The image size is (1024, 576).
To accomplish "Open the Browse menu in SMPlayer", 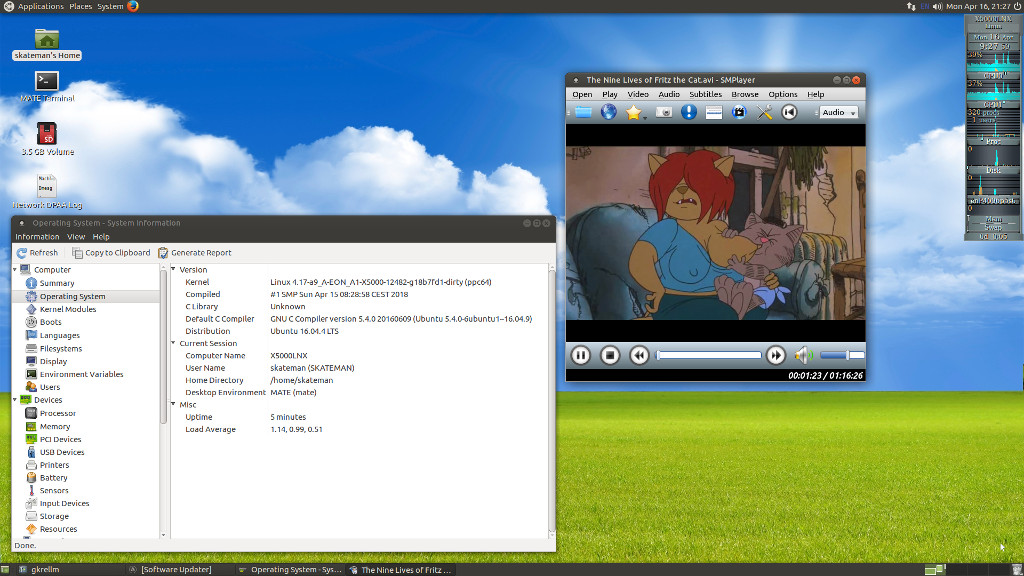I will 744,95.
